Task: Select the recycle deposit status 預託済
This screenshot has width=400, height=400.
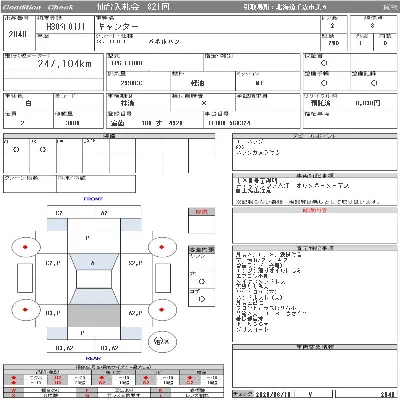Action: 320,103
